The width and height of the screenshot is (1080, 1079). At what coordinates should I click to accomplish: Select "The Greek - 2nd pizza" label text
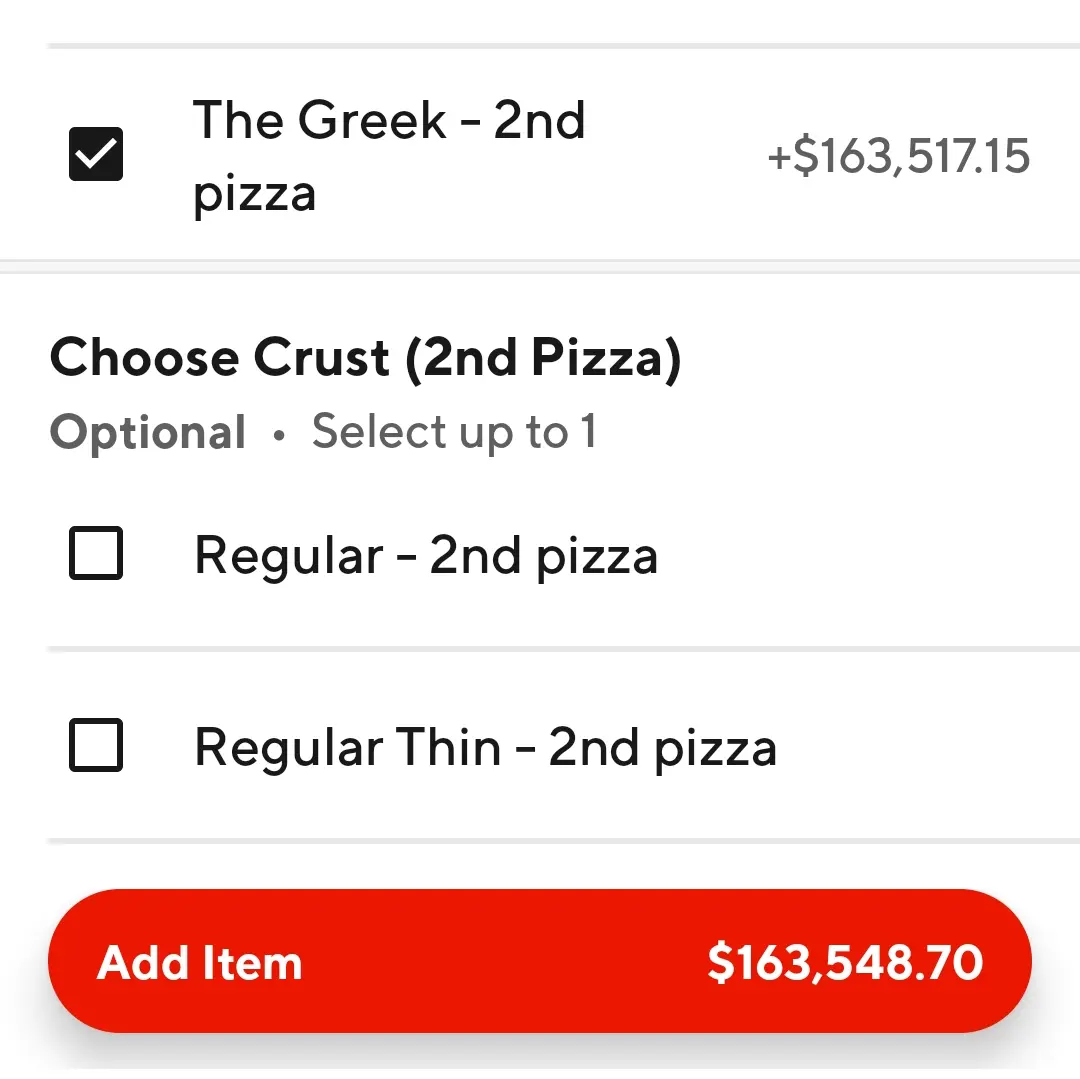pos(389,156)
